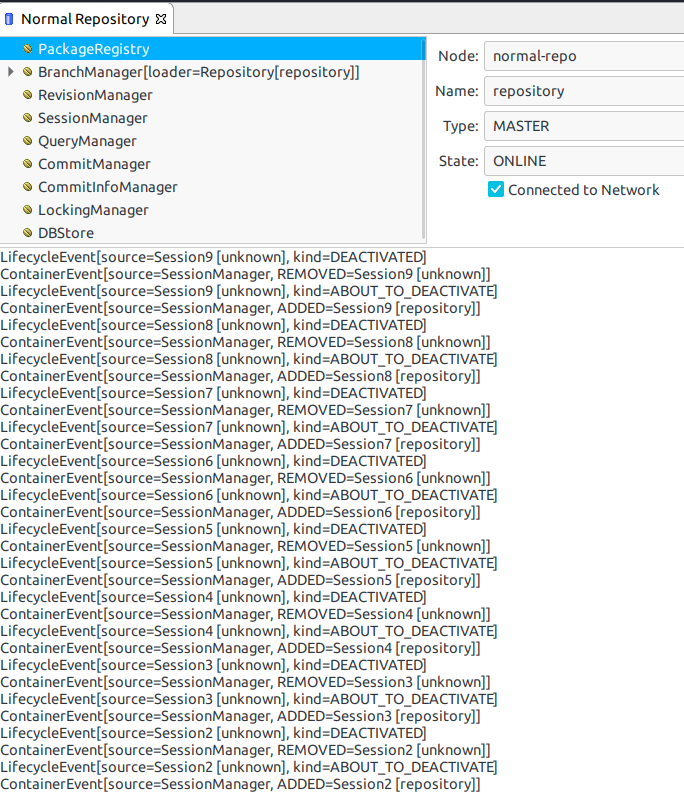Click Session6 ABOUT_TO_DEACTIVATE event line
The height and width of the screenshot is (800, 684).
point(249,495)
